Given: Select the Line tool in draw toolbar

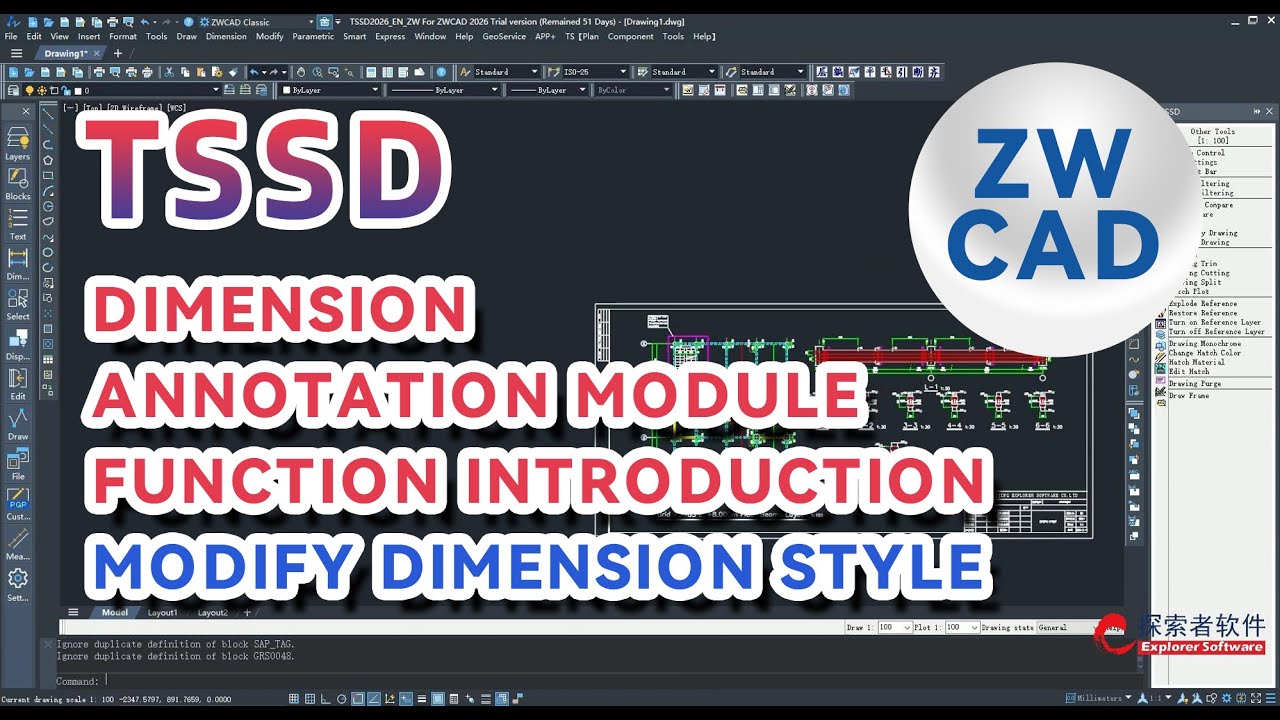Looking at the screenshot, I should tap(47, 112).
